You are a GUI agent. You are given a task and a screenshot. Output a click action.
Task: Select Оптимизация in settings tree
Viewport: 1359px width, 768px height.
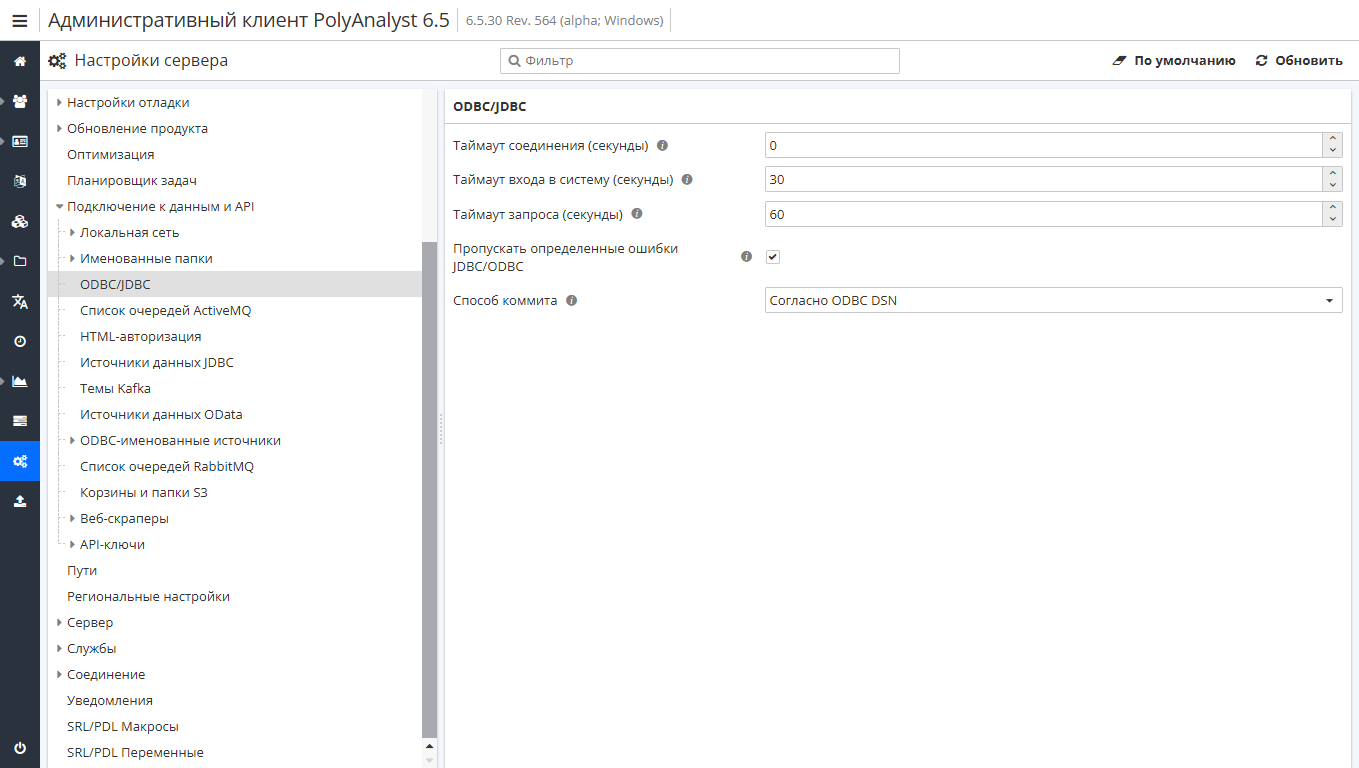coord(110,154)
